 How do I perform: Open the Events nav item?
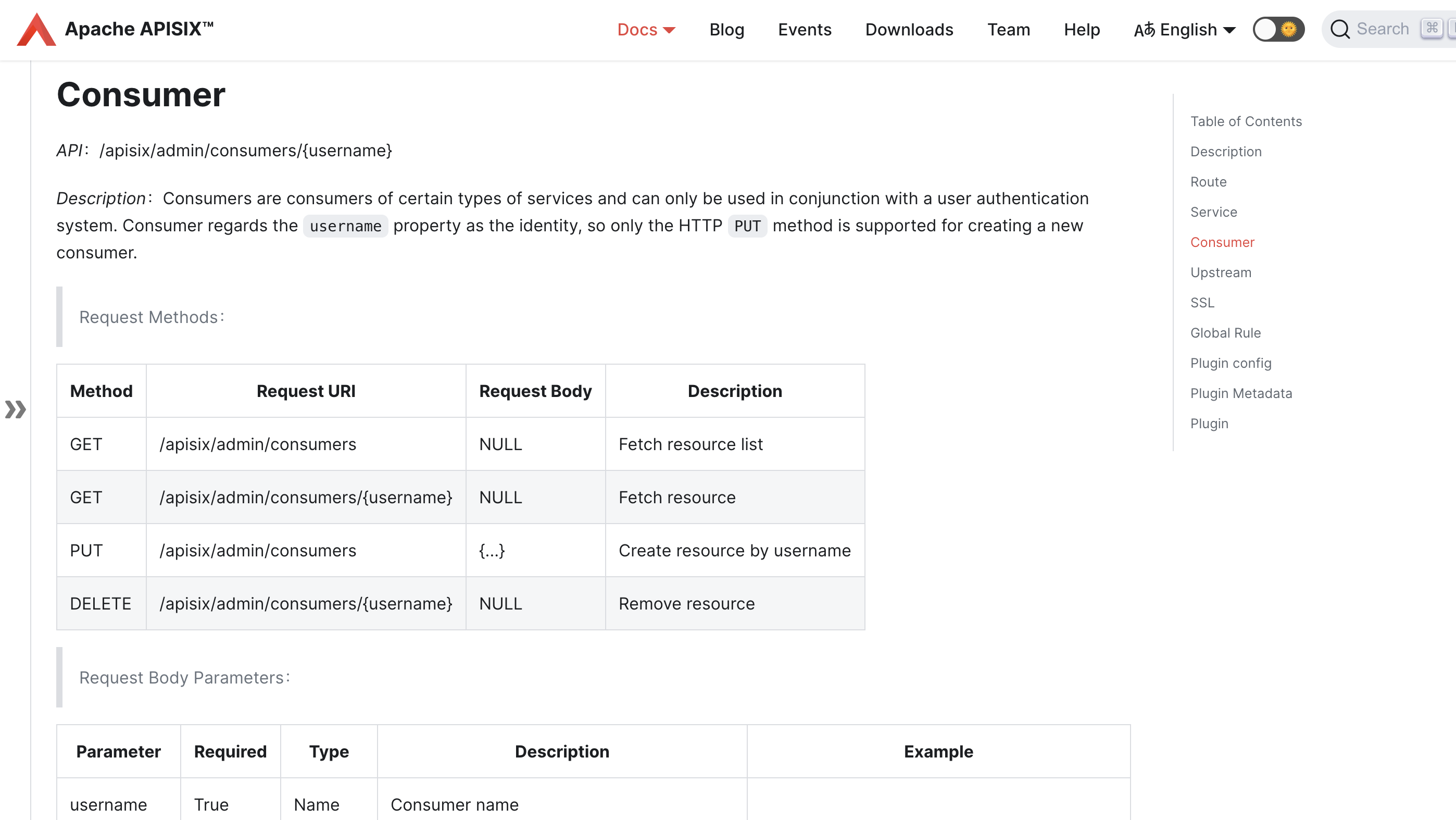pos(805,29)
